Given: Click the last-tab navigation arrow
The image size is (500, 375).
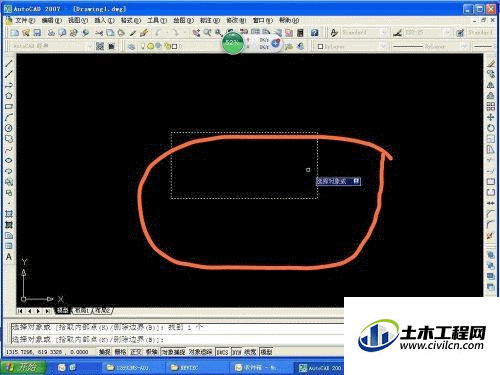Looking at the screenshot, I should [x=47, y=311].
